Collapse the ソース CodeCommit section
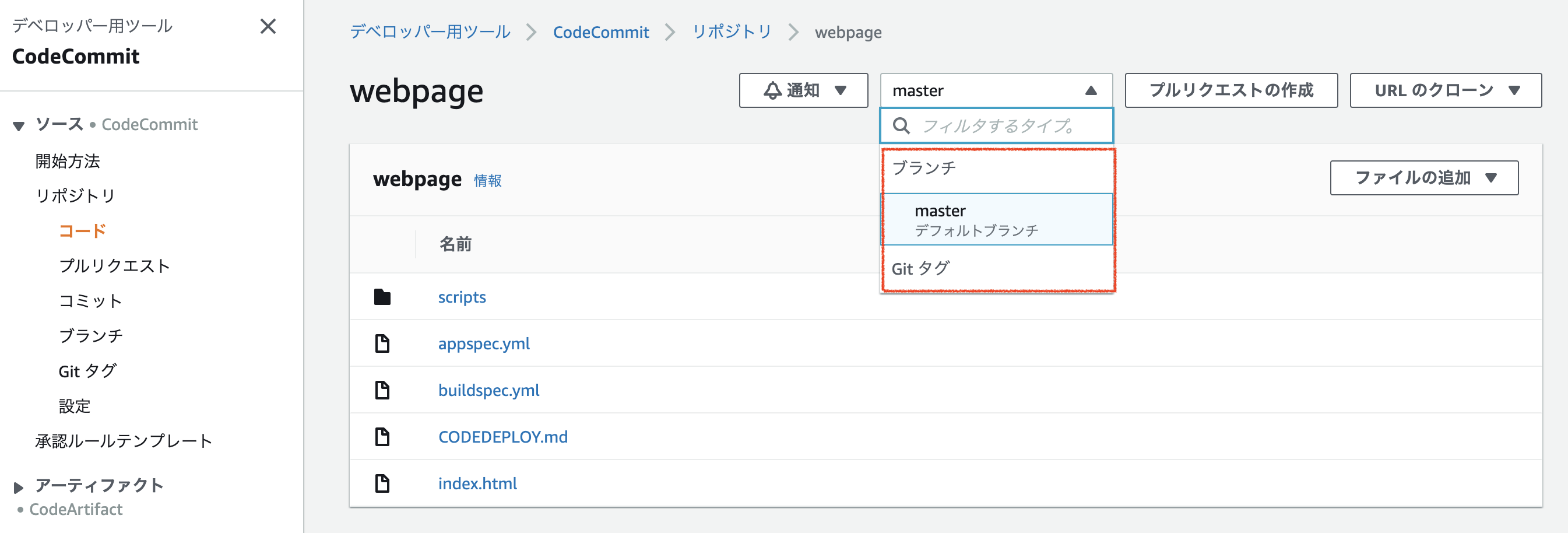Image resolution: width=1568 pixels, height=533 pixels. pos(19,126)
